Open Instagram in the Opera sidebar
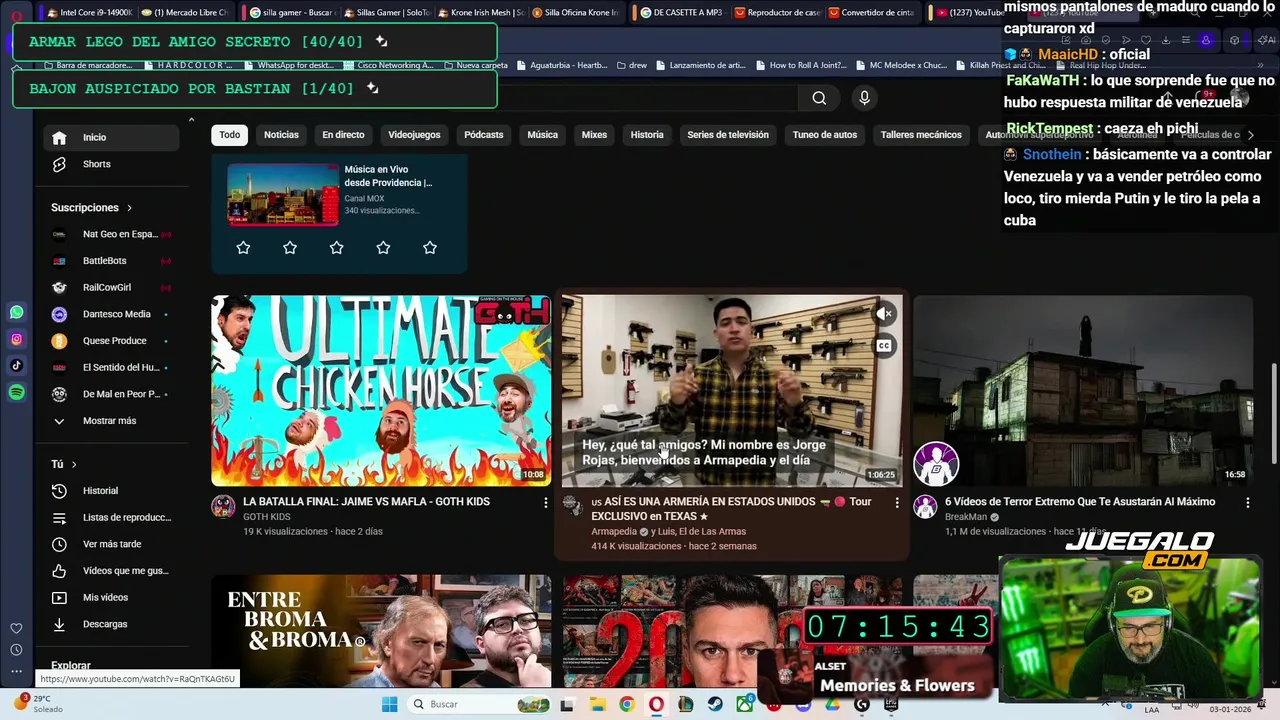 click(16, 339)
